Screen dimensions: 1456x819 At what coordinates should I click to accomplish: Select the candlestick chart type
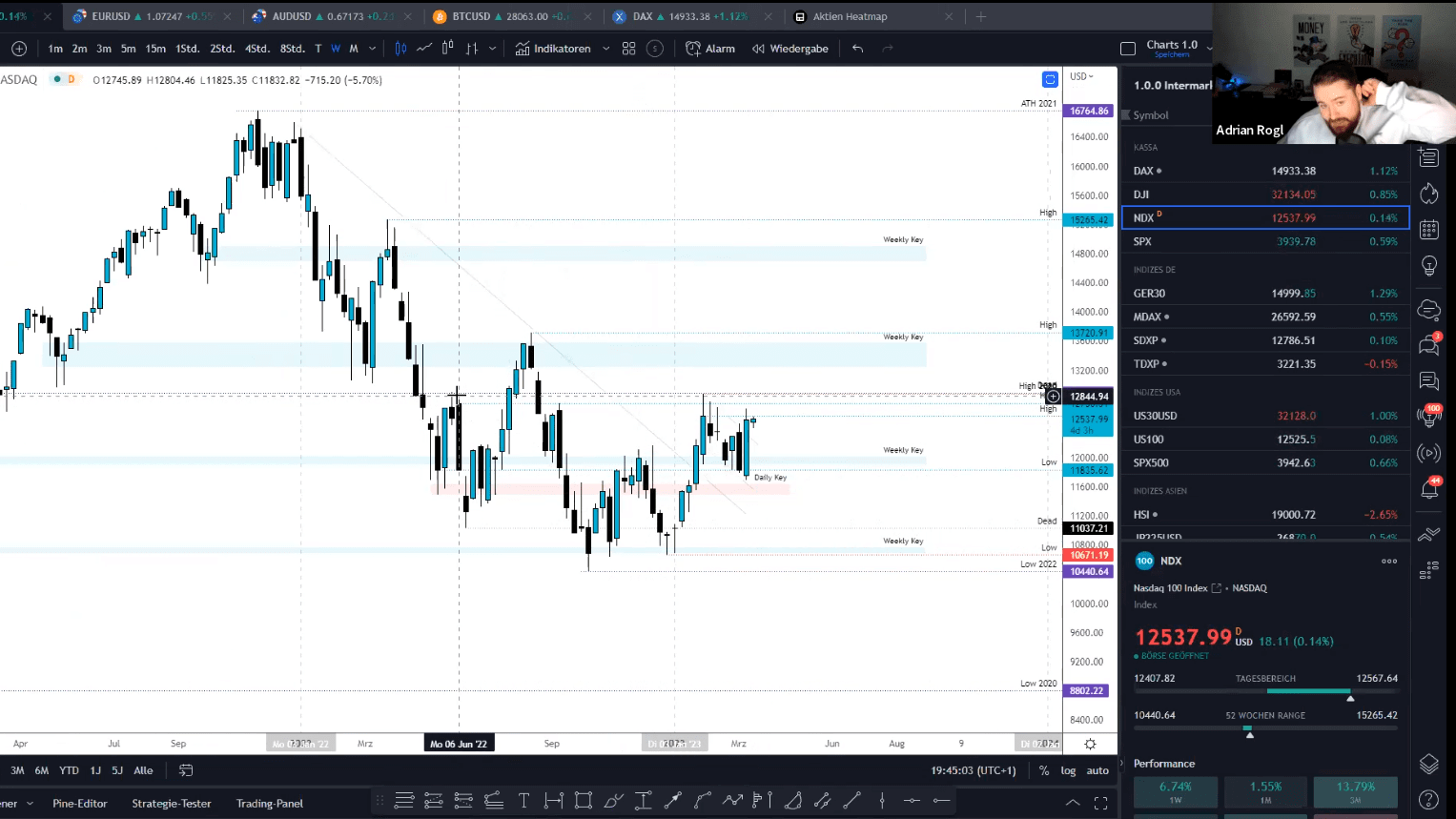tap(400, 49)
